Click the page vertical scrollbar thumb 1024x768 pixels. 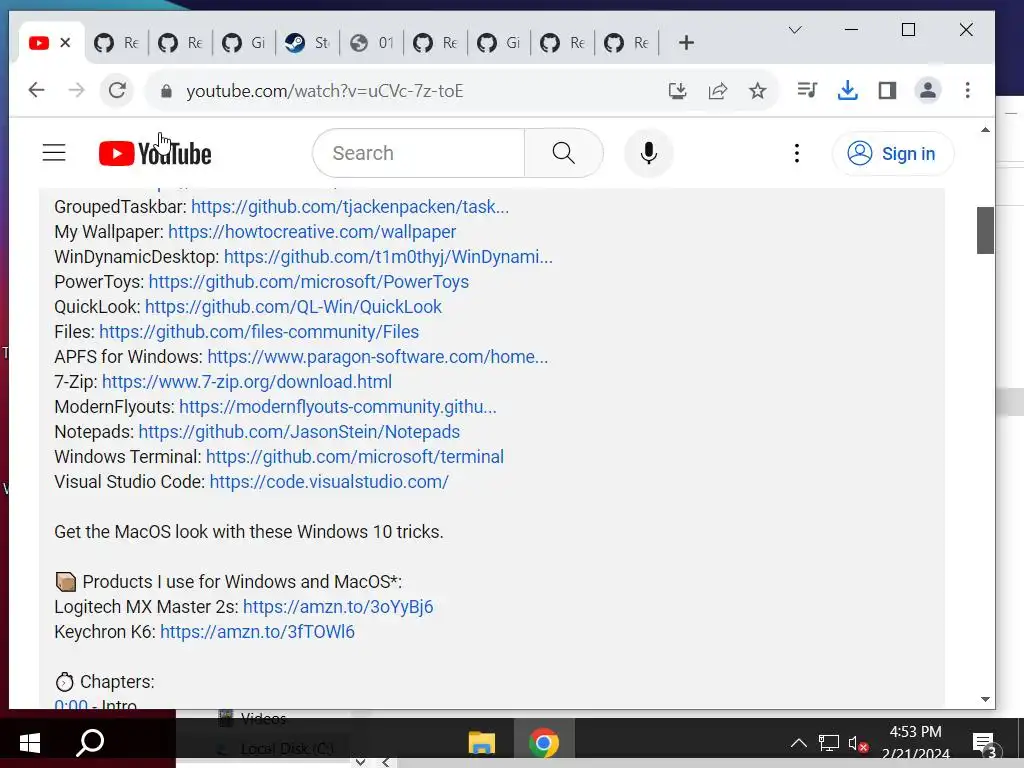coord(985,230)
